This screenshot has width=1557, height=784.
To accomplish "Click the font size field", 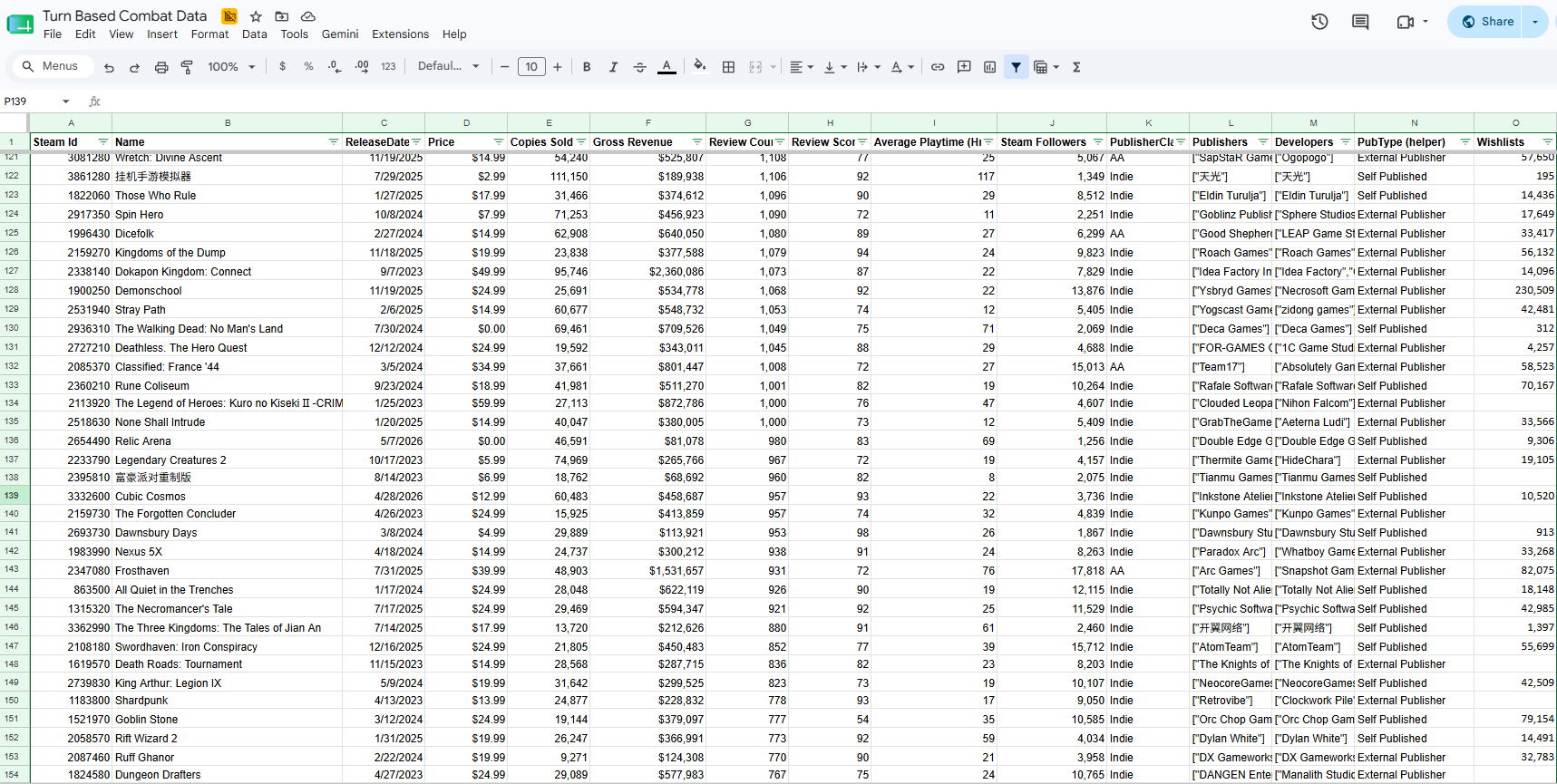I will [531, 67].
